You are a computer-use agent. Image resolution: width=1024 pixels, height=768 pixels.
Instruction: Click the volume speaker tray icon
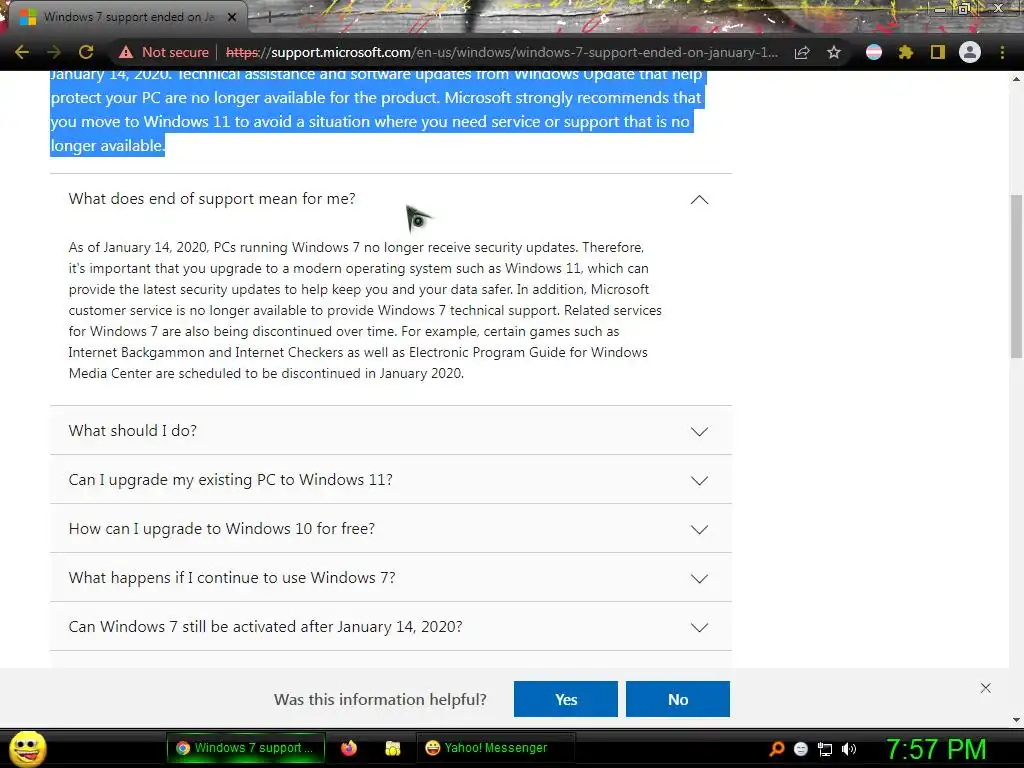(x=849, y=749)
